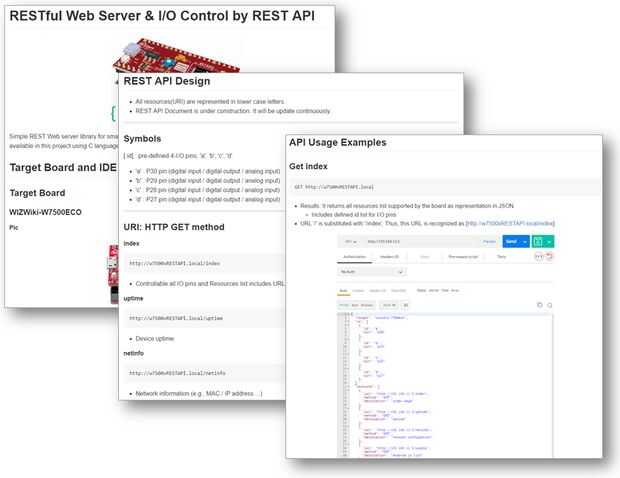This screenshot has width=620, height=478.
Task: Click the red board image at the top
Action: tap(176, 55)
